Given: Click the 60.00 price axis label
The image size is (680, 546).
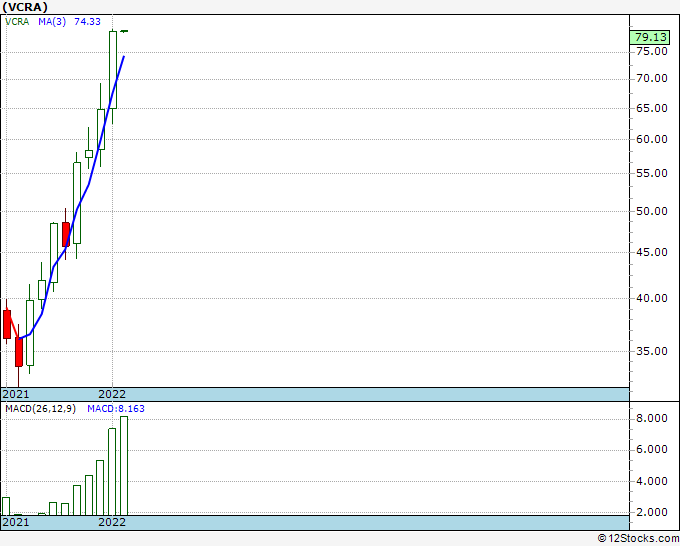Looking at the screenshot, I should coord(652,139).
